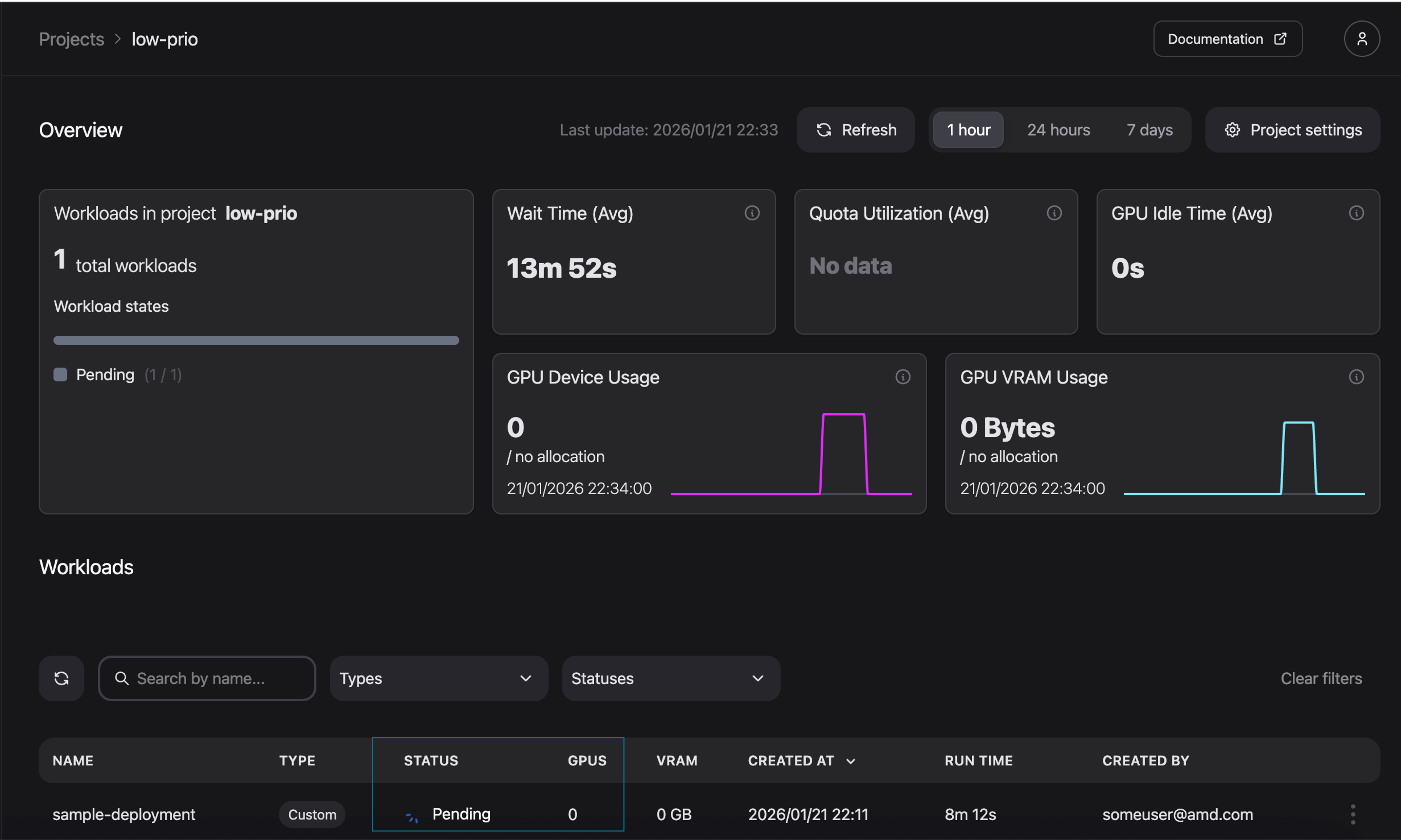The image size is (1401, 840).
Task: Open sample-deployment row actions menu
Action: pos(1352,814)
